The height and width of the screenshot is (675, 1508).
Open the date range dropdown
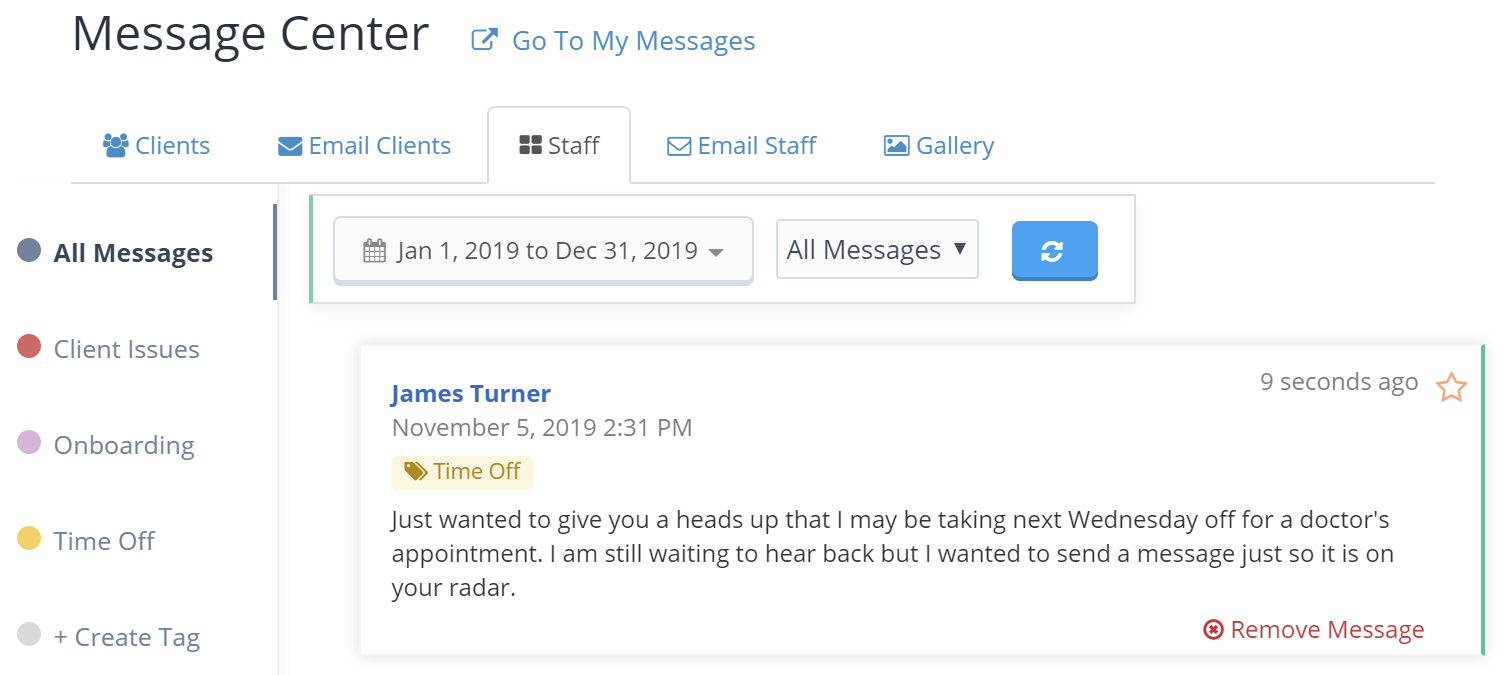click(543, 250)
